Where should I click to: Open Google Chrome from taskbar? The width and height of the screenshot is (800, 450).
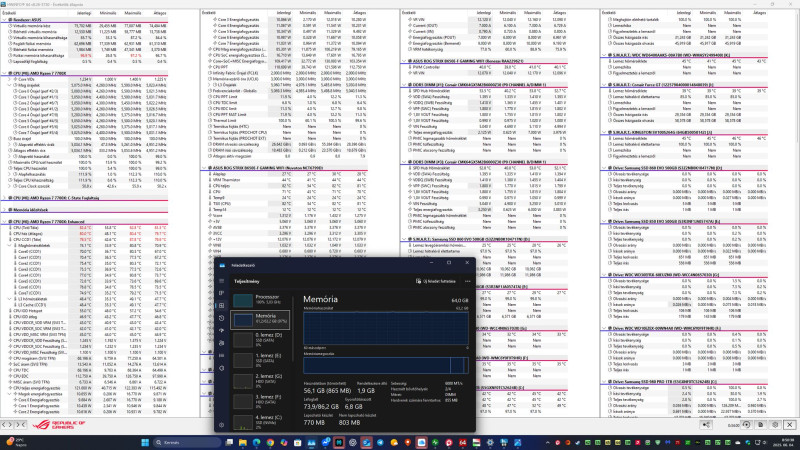coord(270,442)
